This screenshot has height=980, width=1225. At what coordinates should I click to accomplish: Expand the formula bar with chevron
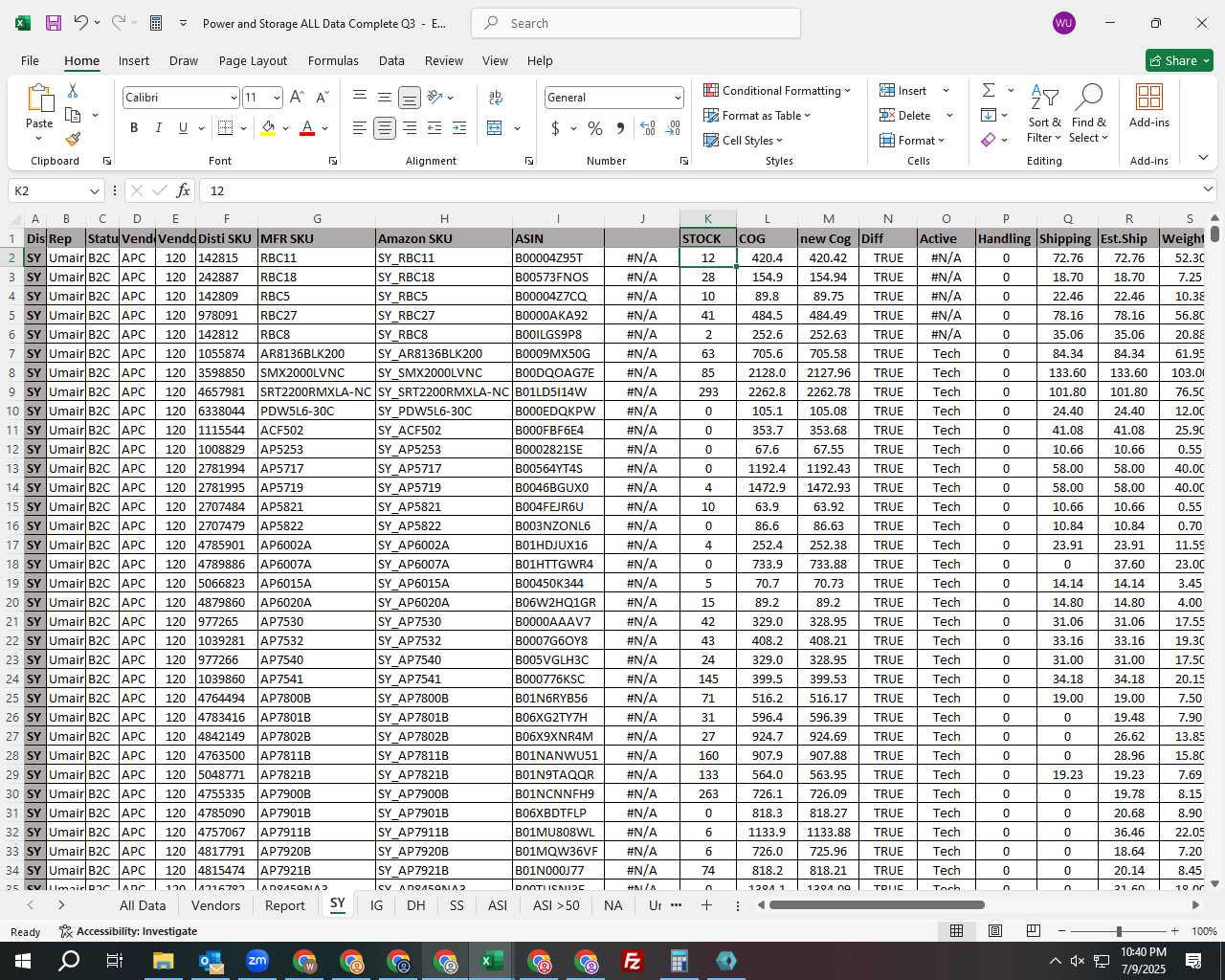1208,190
